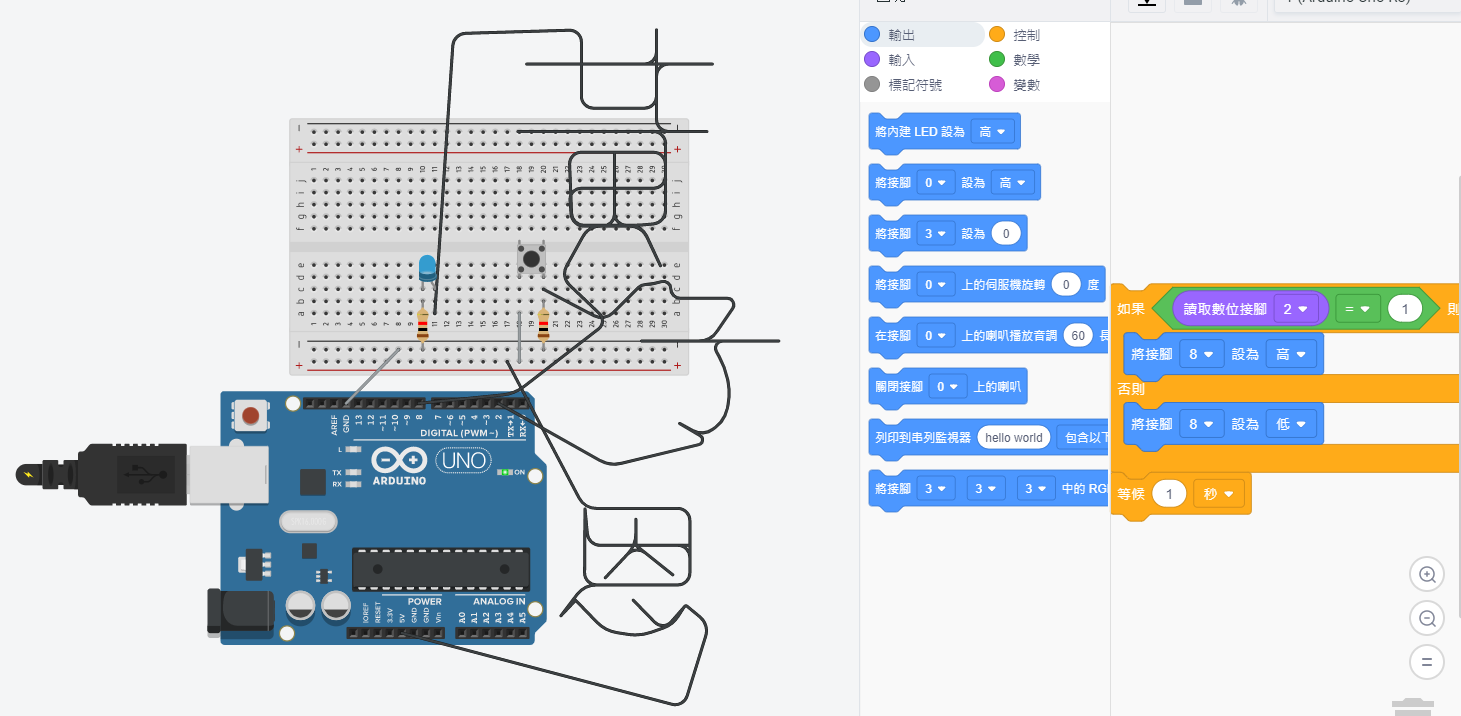1461x716 pixels.
Task: Select the blue LED on breadboard
Action: pos(427,269)
